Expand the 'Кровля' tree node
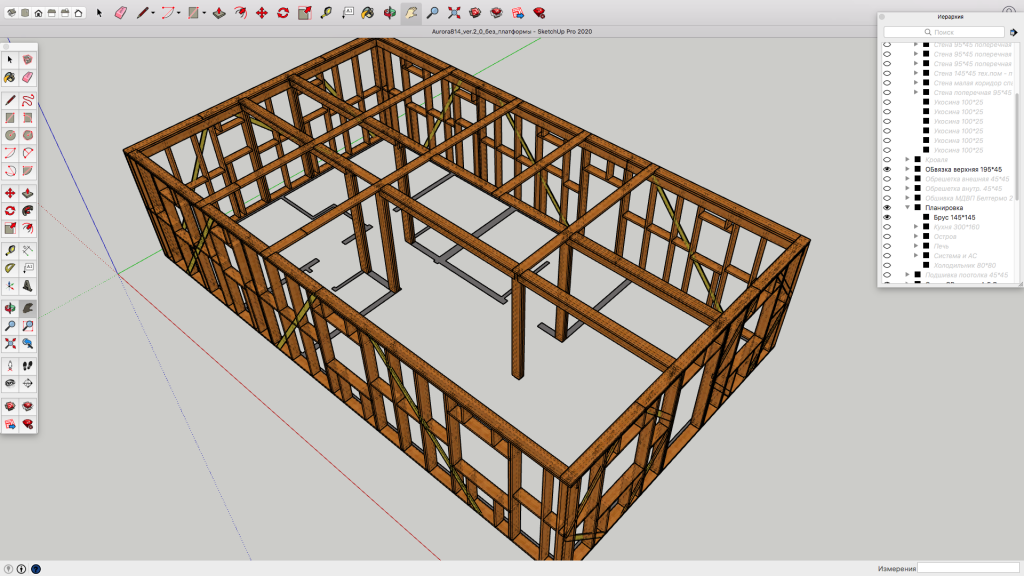This screenshot has height=576, width=1024. (x=907, y=160)
